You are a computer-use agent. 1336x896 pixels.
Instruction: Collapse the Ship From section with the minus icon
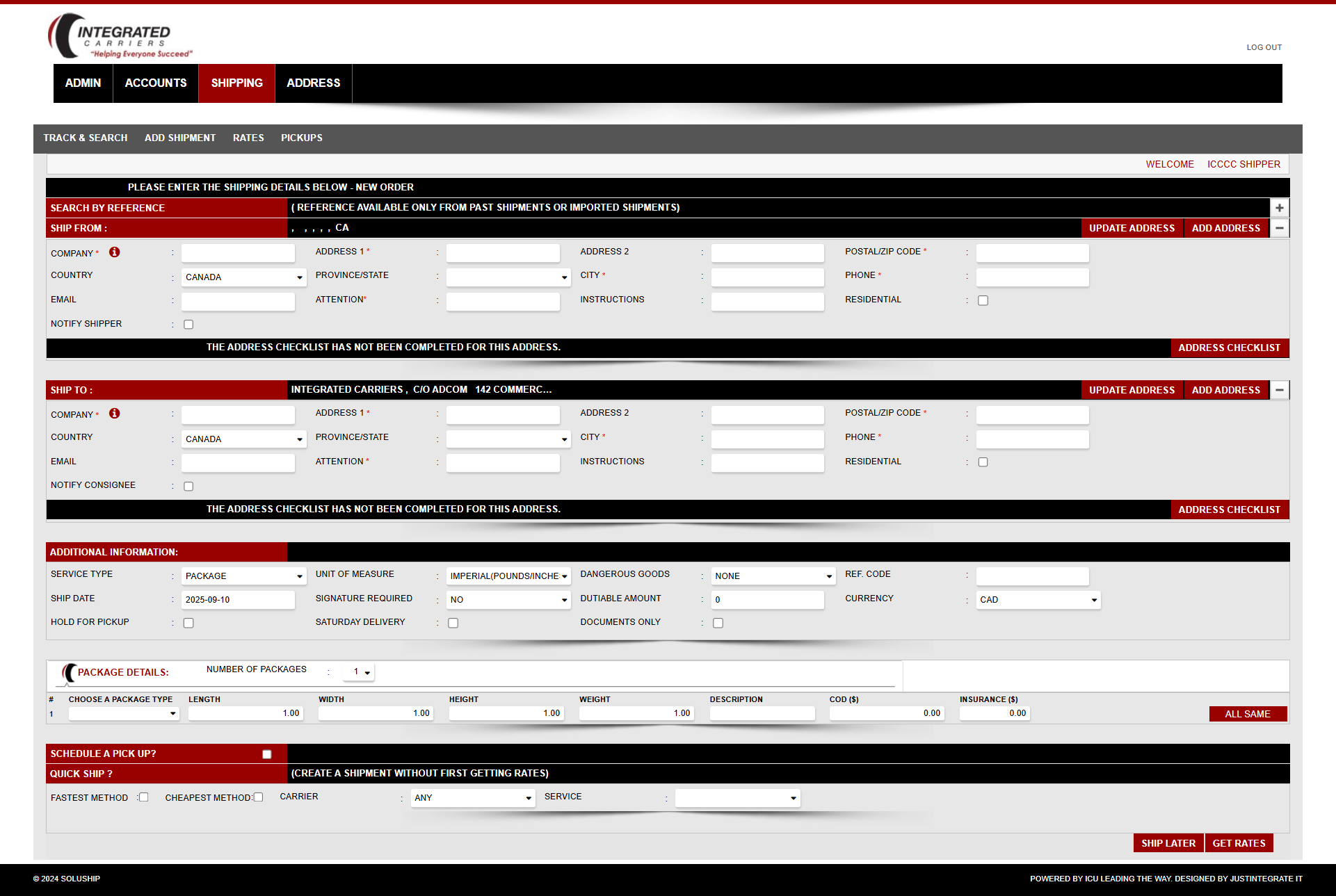(x=1280, y=228)
